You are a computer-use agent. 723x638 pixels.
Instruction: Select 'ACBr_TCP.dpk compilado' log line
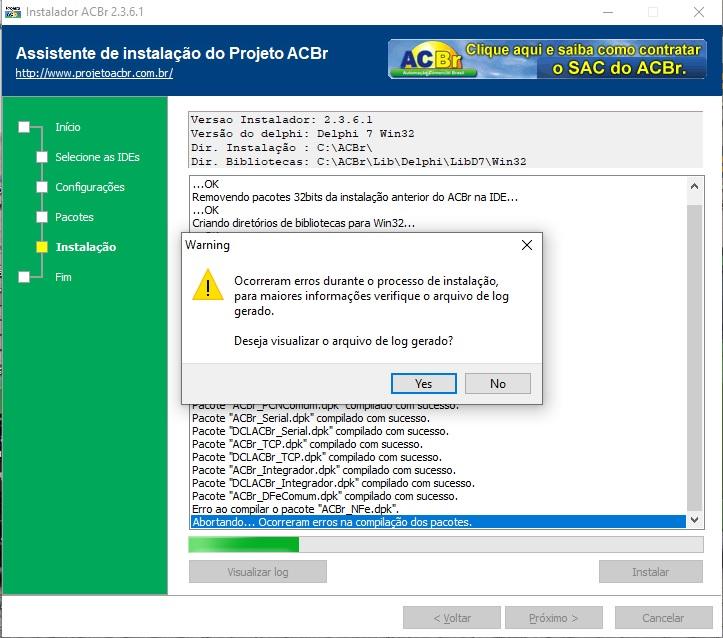[438, 444]
